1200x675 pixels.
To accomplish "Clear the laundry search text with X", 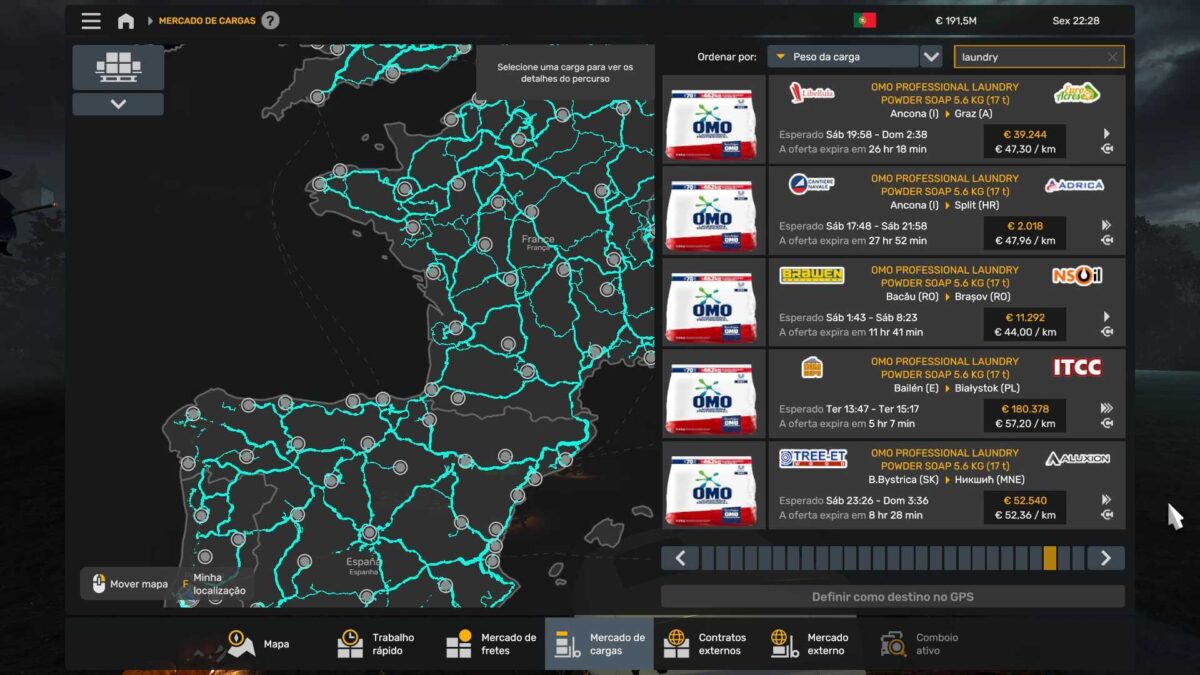I will [1112, 57].
